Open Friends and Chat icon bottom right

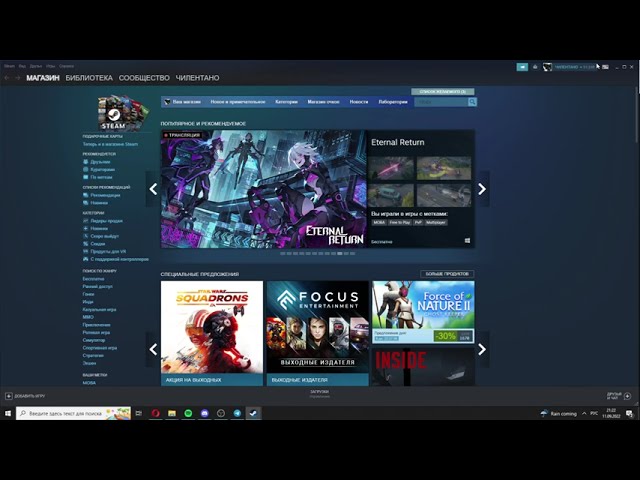click(x=627, y=396)
